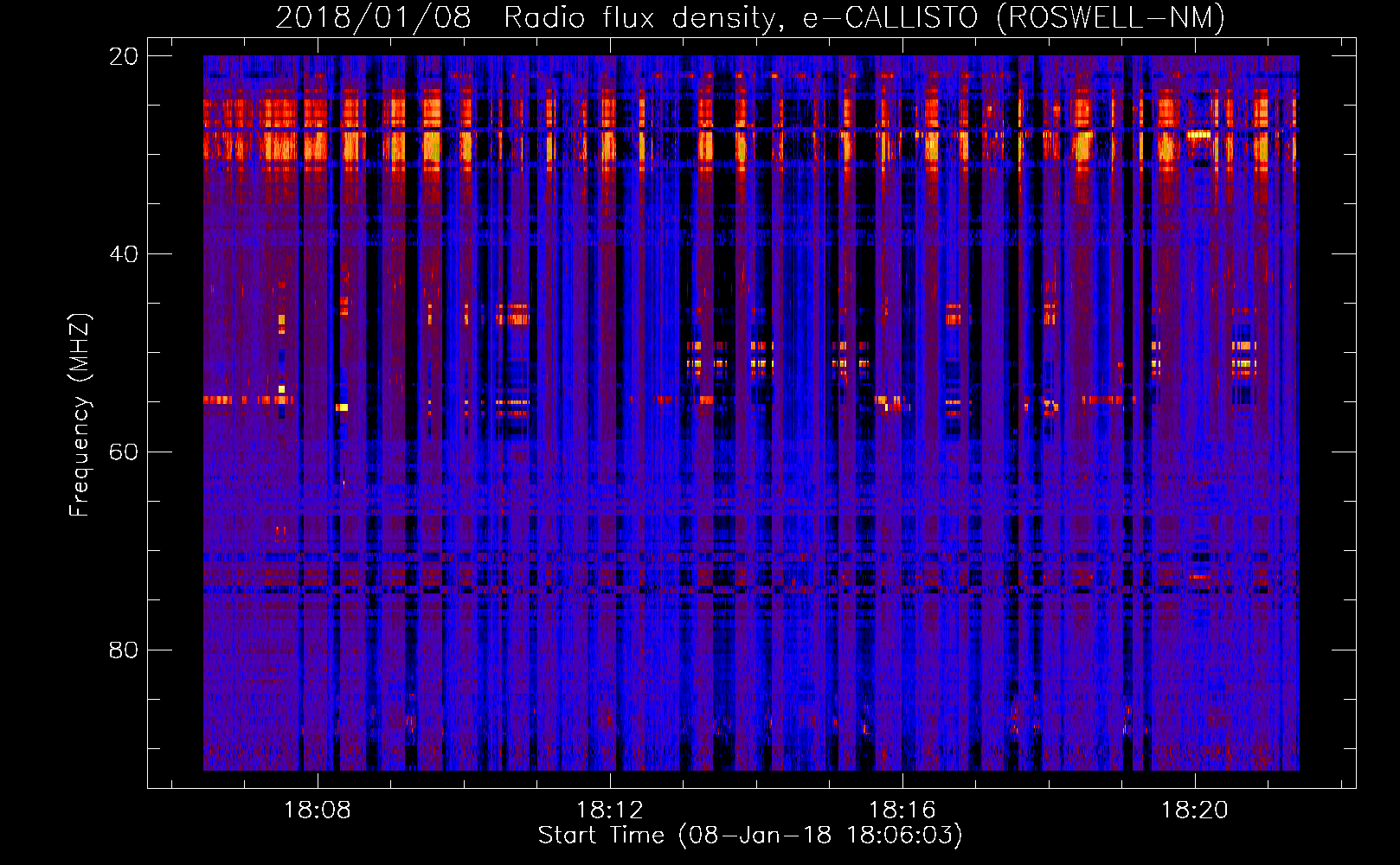Click the striped yellow cluster near 18:20 at 50 MHz
The width and height of the screenshot is (1400, 865).
(1243, 355)
